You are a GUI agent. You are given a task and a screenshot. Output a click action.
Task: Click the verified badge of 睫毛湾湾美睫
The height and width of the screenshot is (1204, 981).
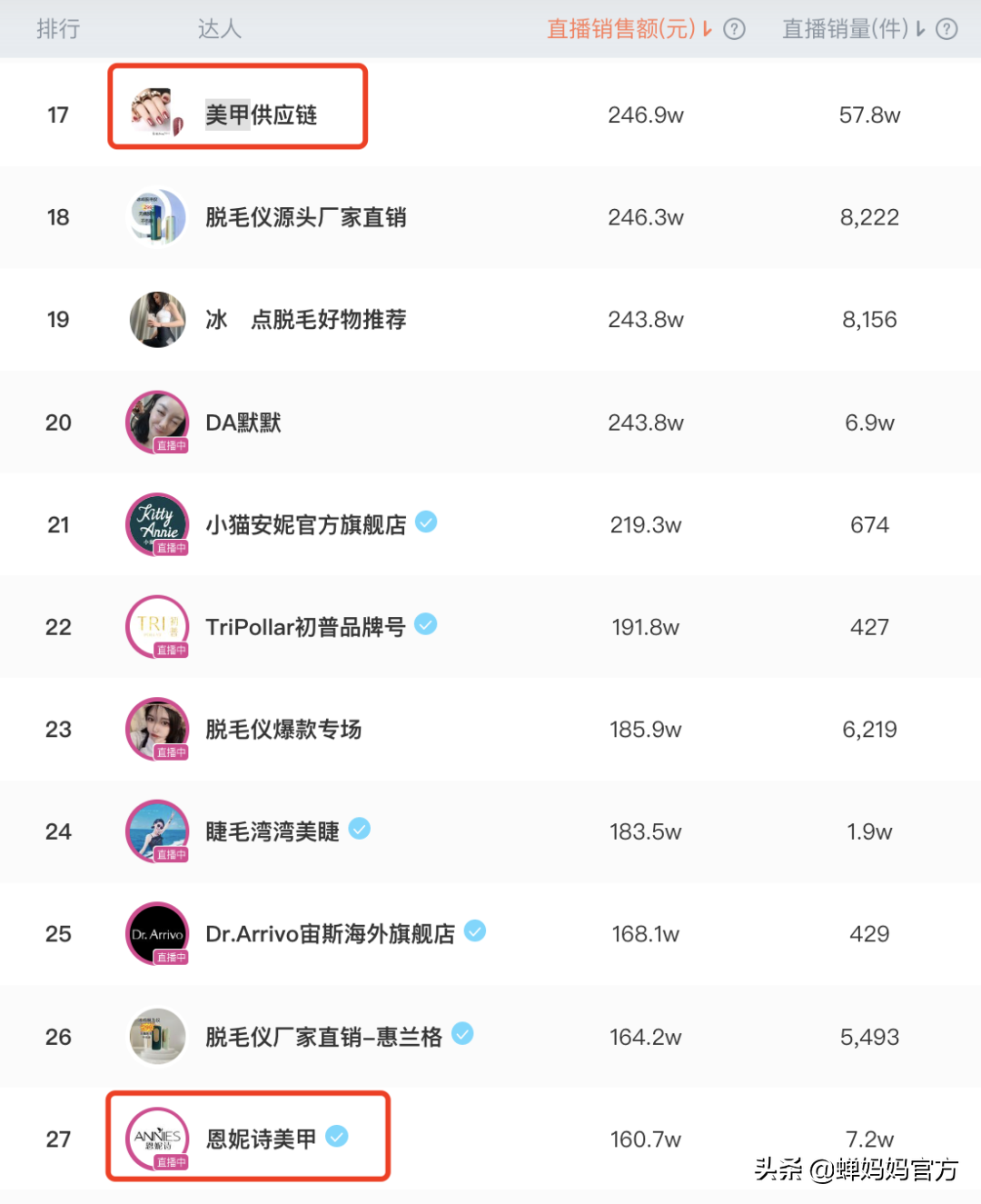click(359, 829)
